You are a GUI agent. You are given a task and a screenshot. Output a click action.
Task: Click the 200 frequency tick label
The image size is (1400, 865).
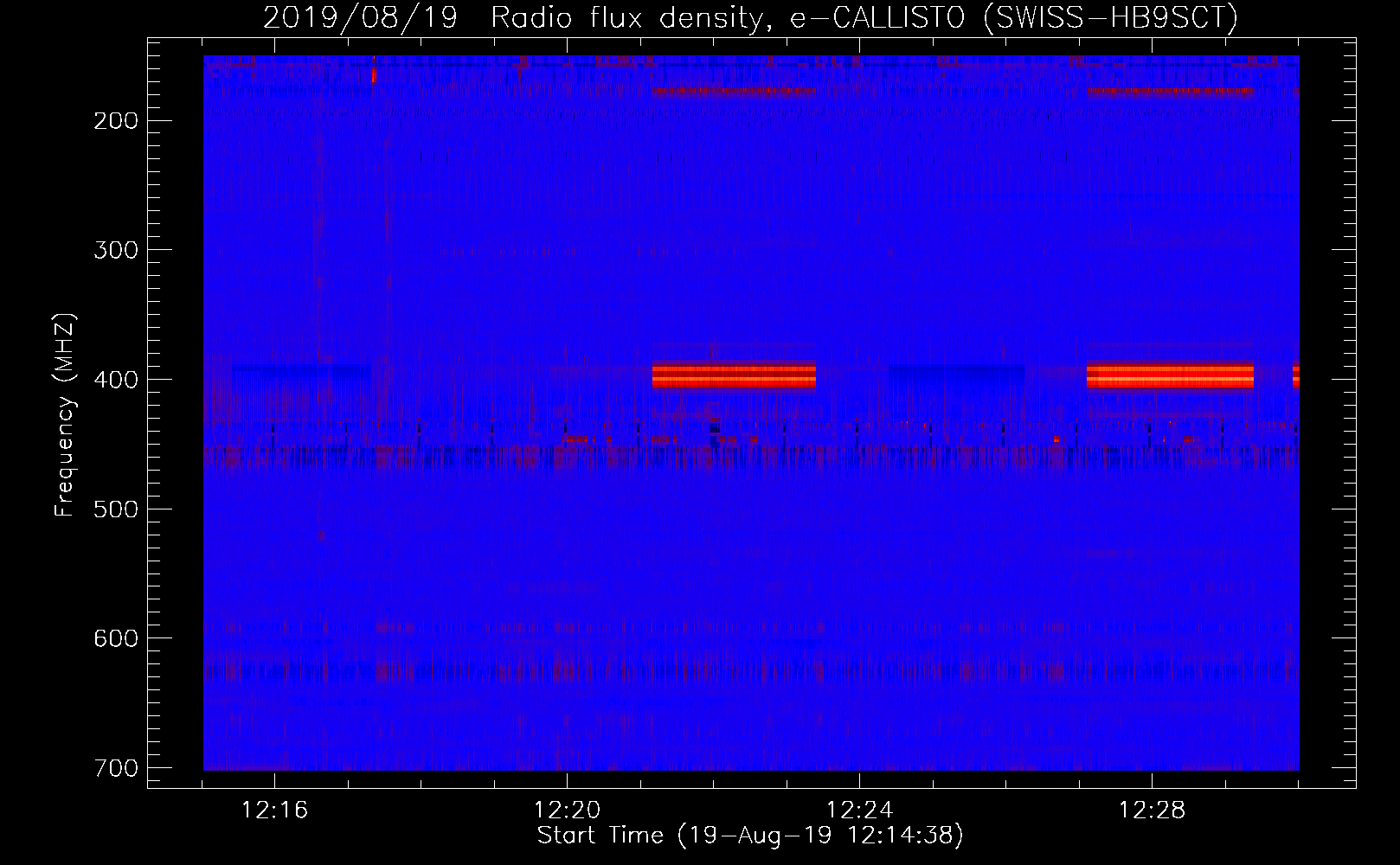pyautogui.click(x=115, y=120)
